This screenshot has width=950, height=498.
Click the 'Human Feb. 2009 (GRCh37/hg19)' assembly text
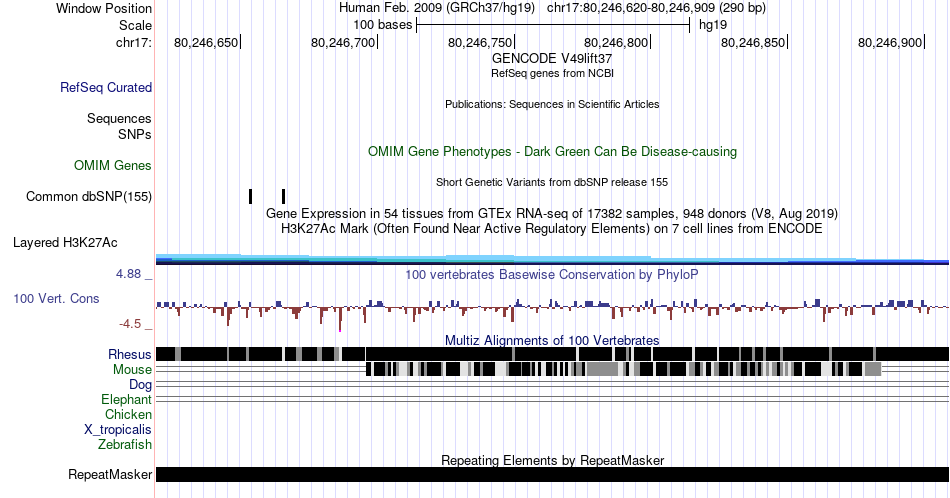click(437, 8)
